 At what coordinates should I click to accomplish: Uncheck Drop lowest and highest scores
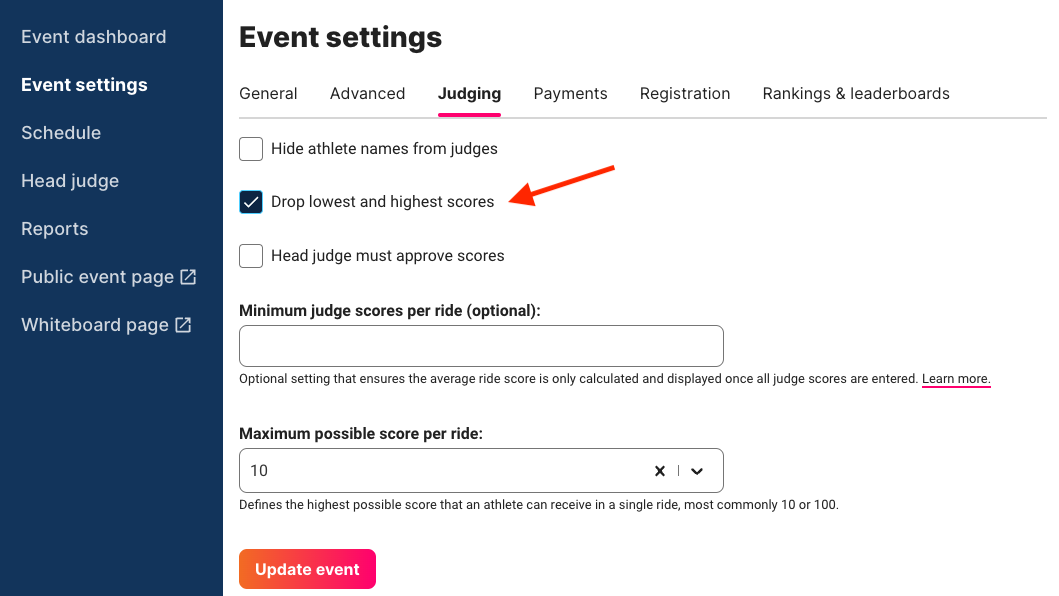[x=251, y=202]
